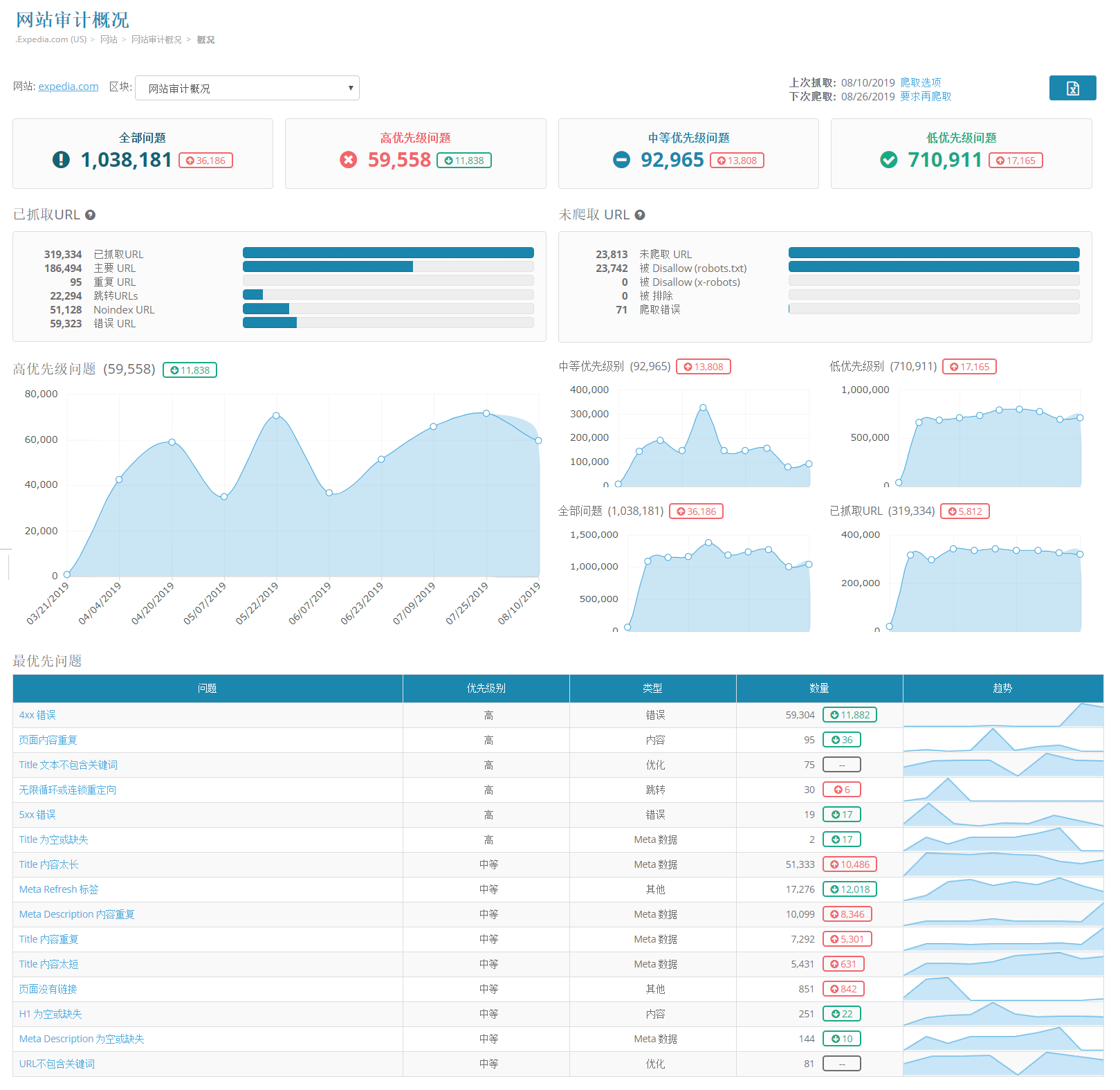Open the 区块 dropdown showing 网站审计概况
This screenshot has width=1120, height=1090.
pos(247,88)
